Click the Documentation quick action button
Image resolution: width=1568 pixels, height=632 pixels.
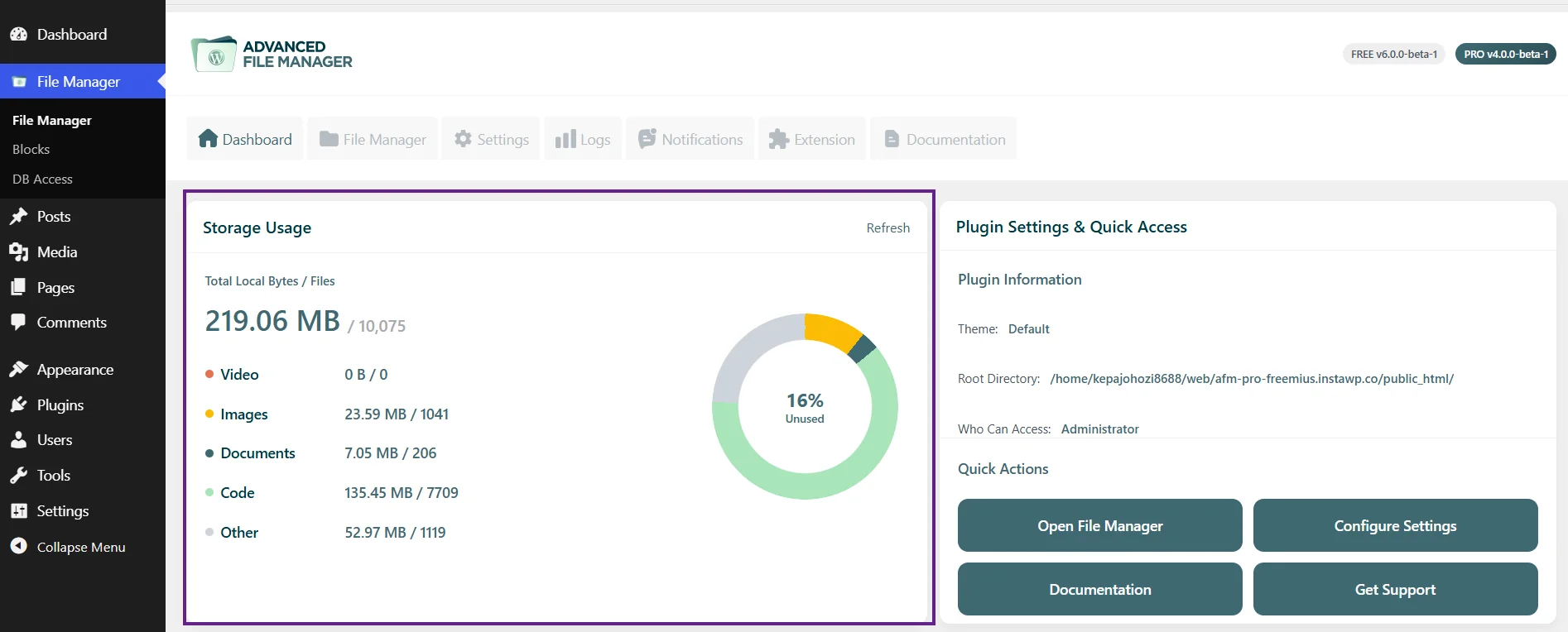pos(1100,589)
